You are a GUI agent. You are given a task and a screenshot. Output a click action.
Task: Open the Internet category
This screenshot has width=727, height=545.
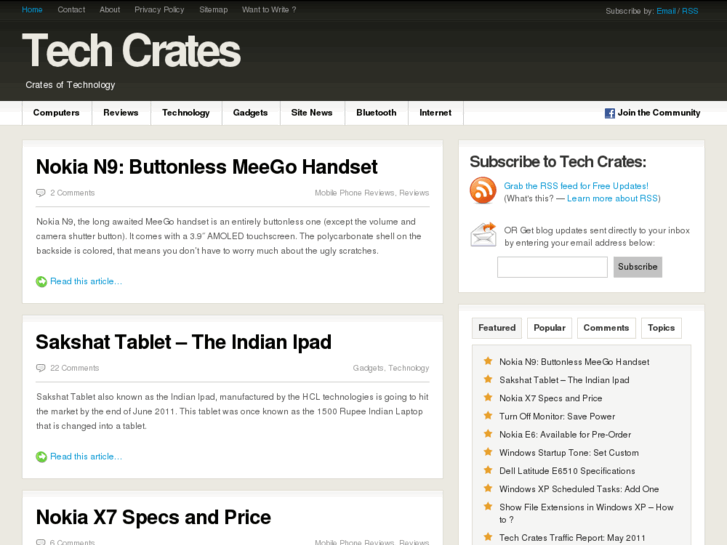[x=435, y=113]
